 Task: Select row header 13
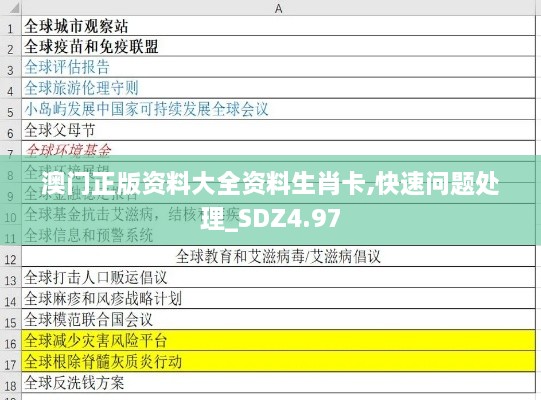point(11,277)
